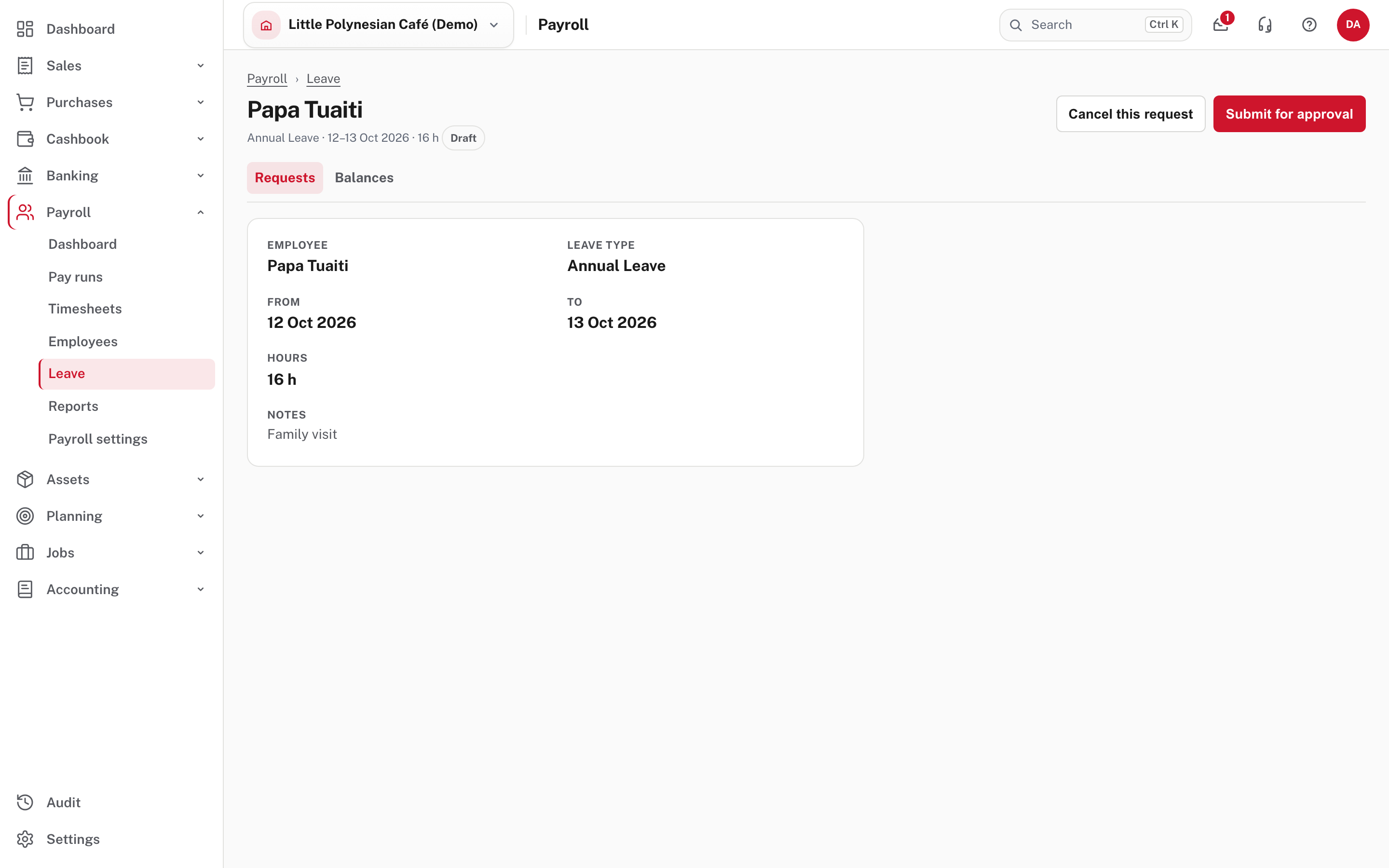The image size is (1389, 868).
Task: Expand the Banking menu chevron
Action: 200,176
